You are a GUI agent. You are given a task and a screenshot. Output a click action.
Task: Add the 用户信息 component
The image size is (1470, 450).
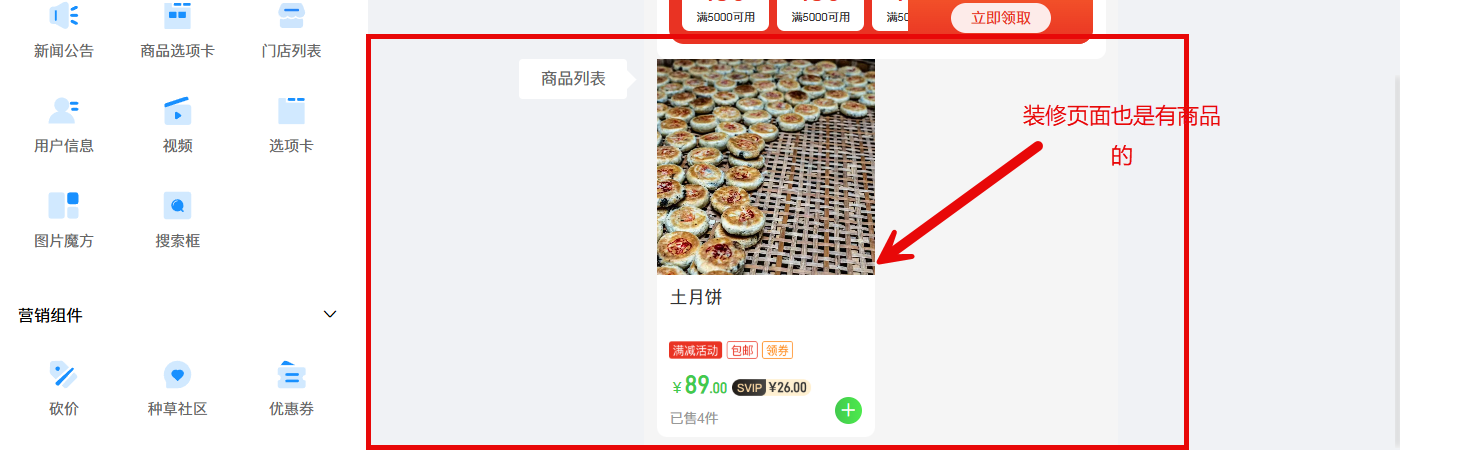[x=64, y=125]
